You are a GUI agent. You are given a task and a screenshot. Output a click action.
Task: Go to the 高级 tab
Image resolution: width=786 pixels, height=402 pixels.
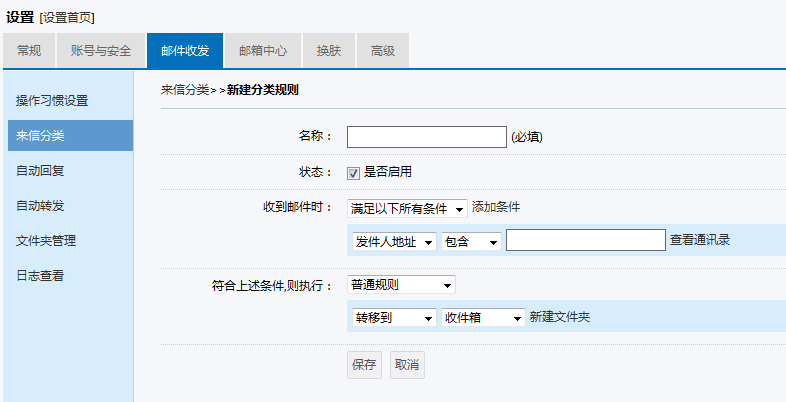click(x=382, y=50)
